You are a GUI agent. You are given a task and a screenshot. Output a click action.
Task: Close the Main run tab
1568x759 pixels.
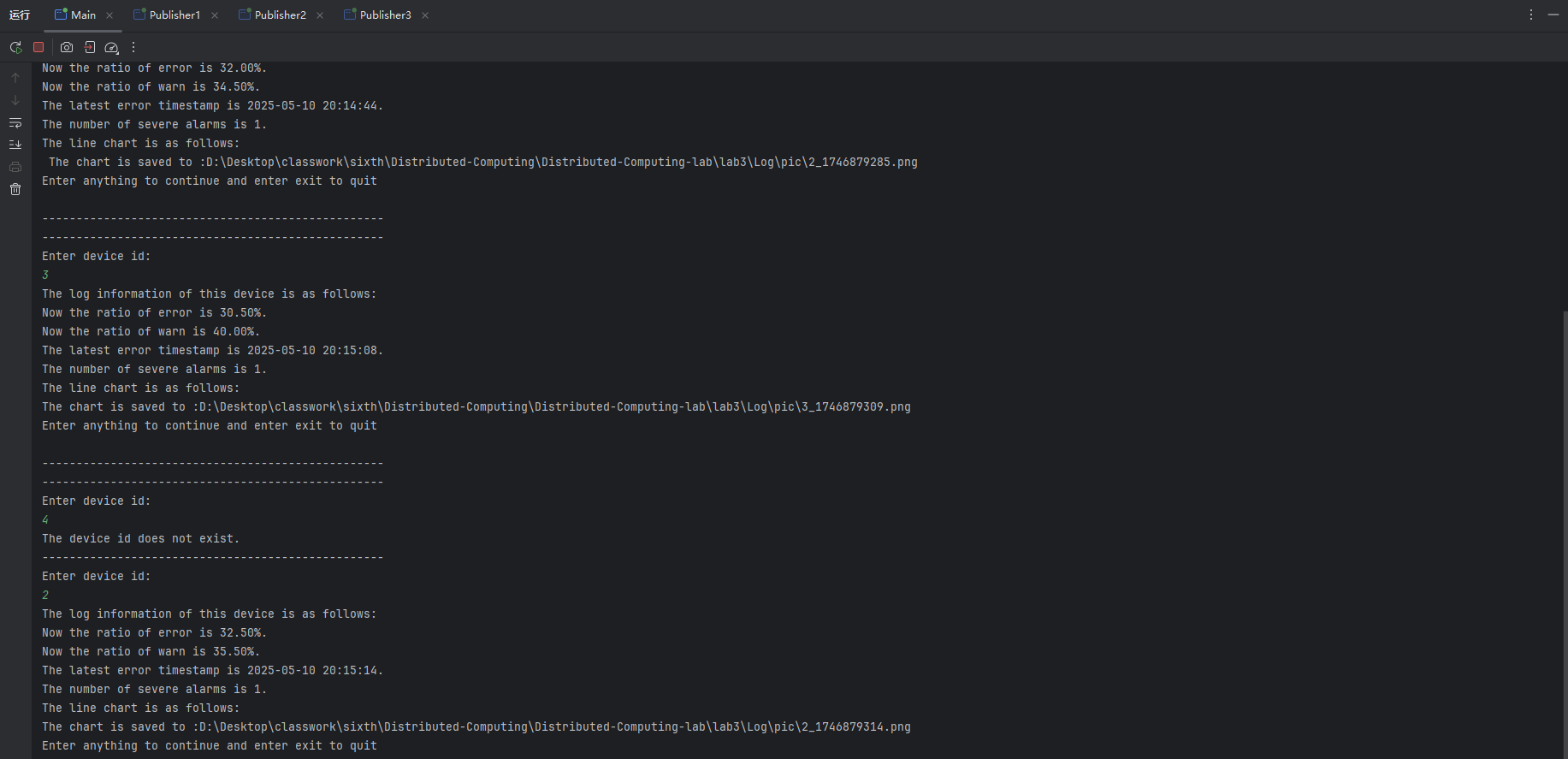pyautogui.click(x=109, y=15)
